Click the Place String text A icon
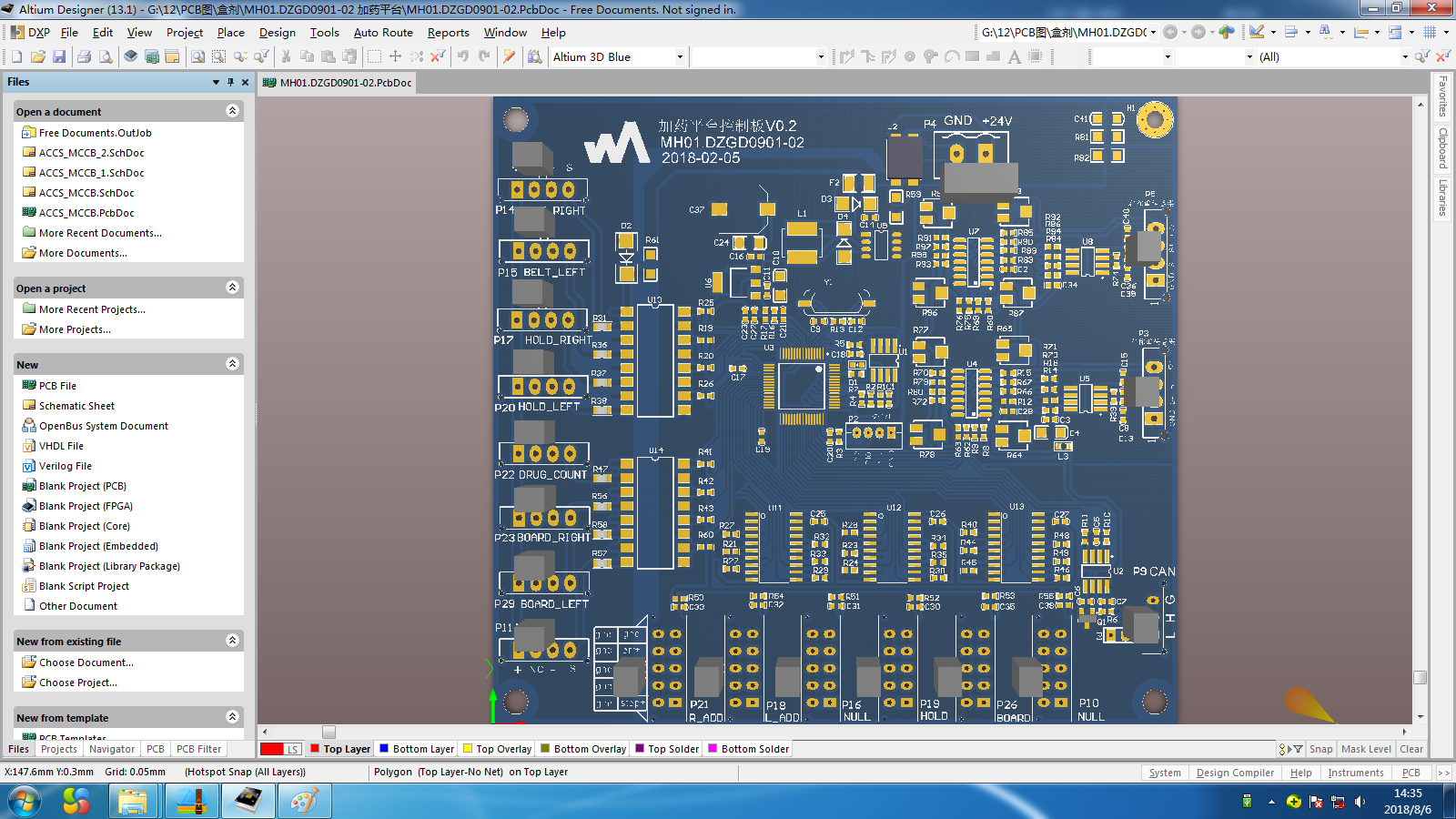 point(1015,56)
